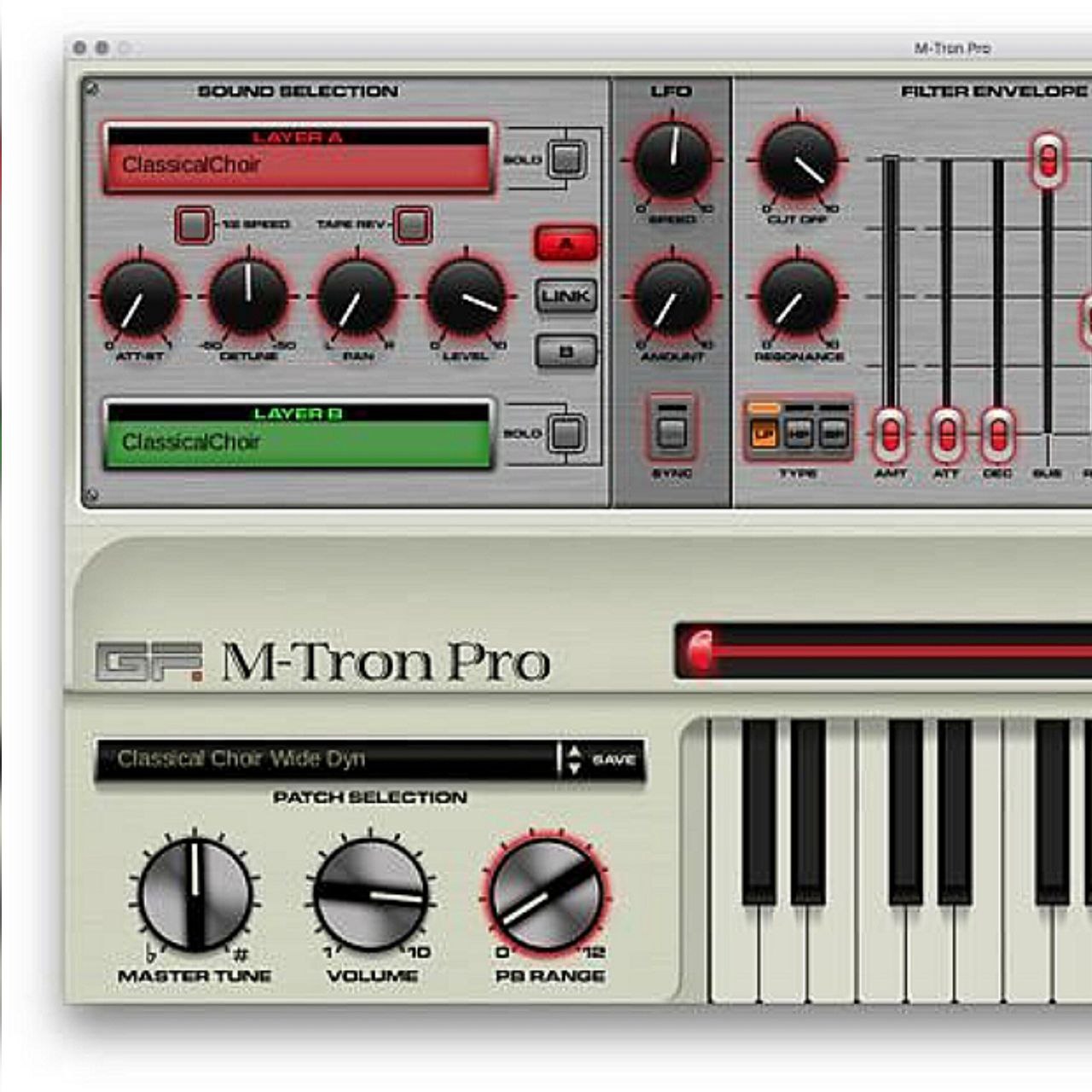Select layer B edit button

566,351
